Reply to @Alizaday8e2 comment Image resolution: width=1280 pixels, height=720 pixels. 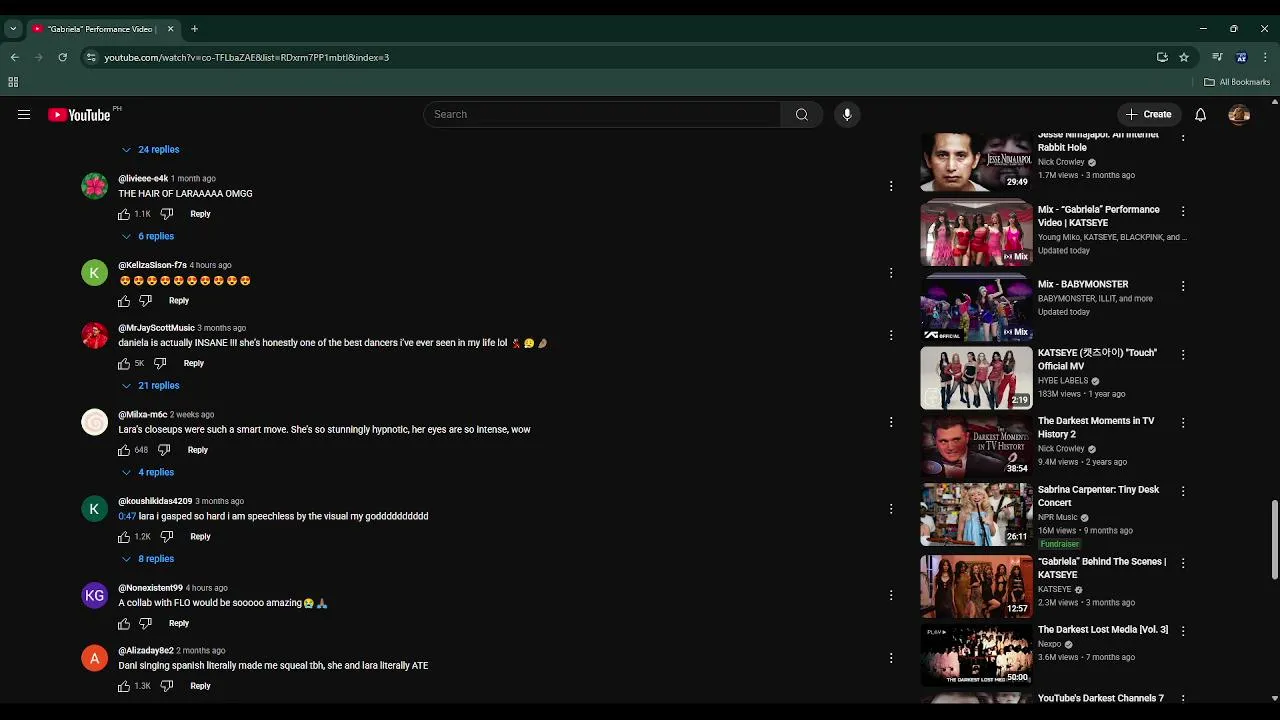[200, 686]
